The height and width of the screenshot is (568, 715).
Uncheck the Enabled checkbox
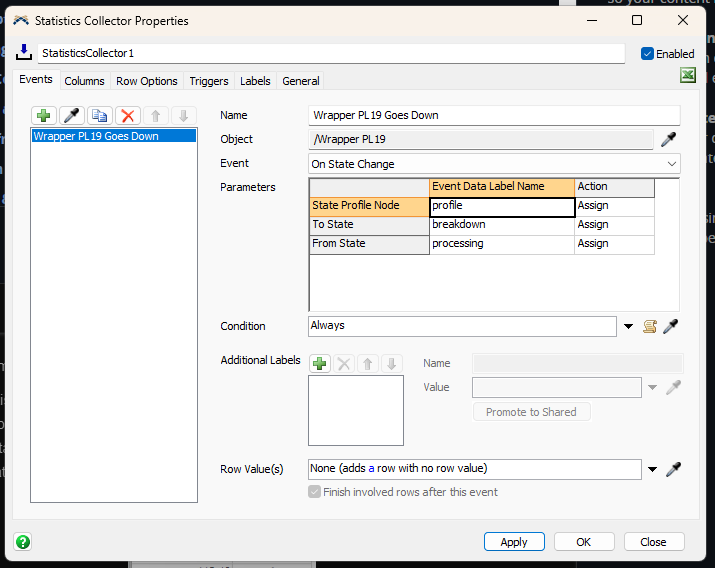[647, 54]
